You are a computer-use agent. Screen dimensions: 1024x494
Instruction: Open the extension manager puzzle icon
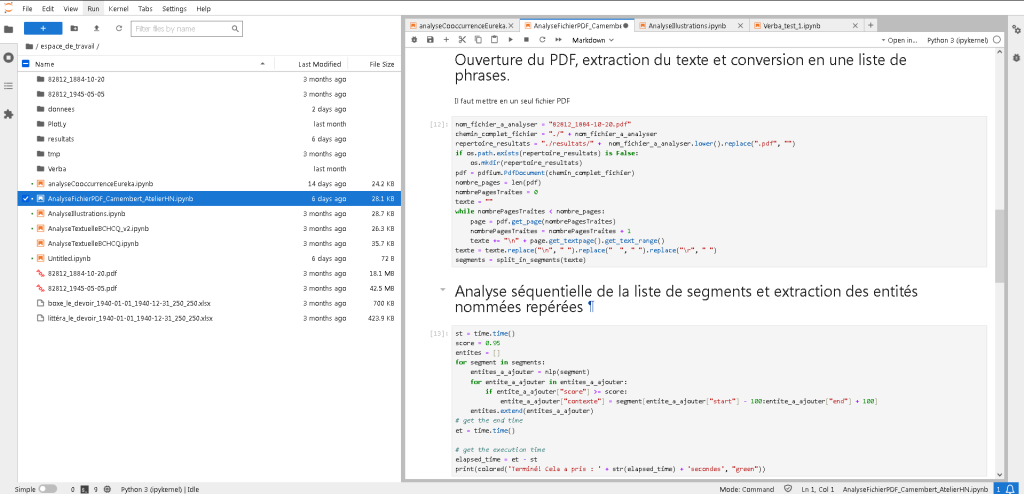point(9,114)
